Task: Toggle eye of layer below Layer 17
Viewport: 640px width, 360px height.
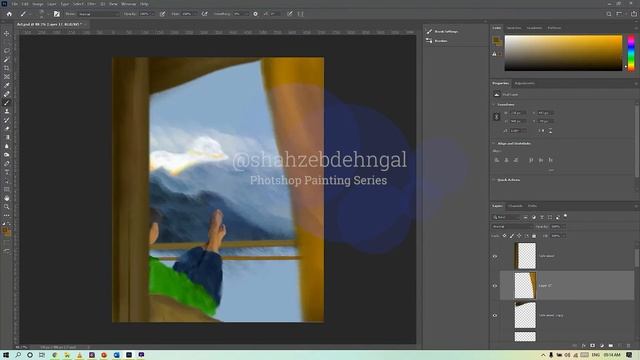Action: tap(495, 316)
